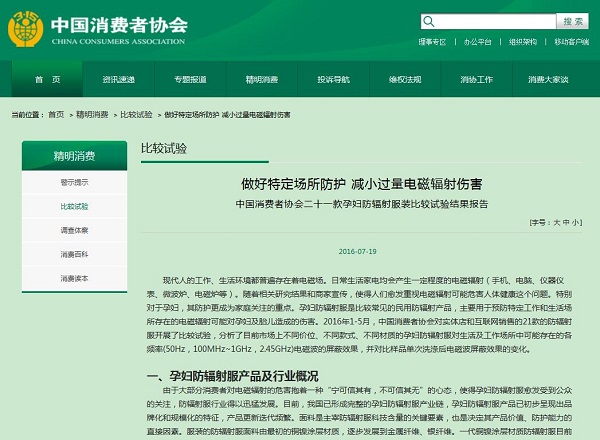Open 消费大家谈 navigation item

549,79
